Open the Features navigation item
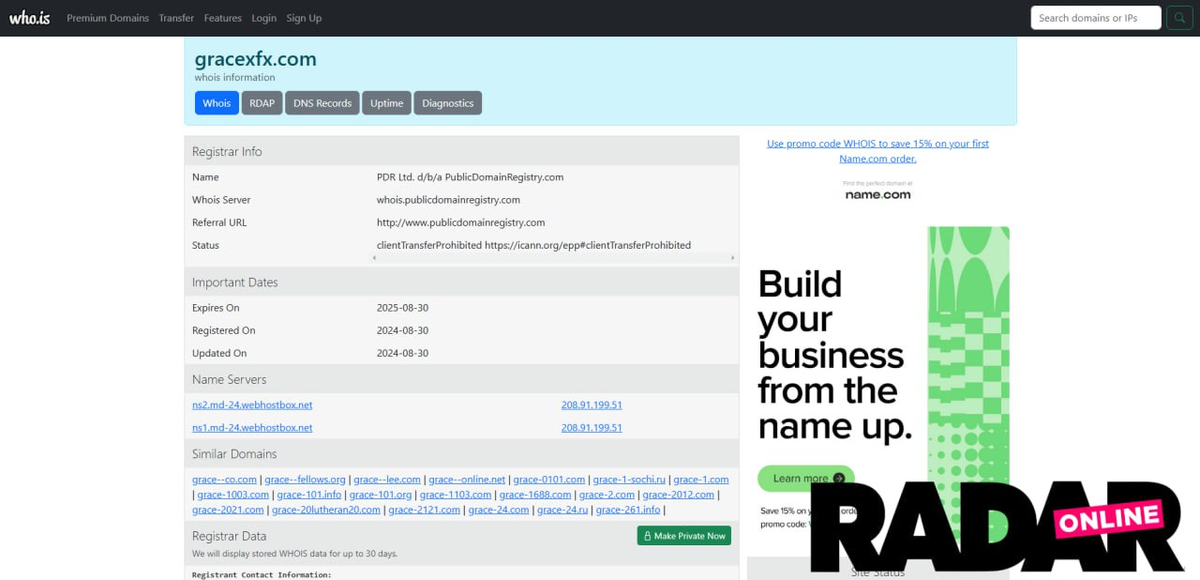The image size is (1200, 580). (x=223, y=18)
